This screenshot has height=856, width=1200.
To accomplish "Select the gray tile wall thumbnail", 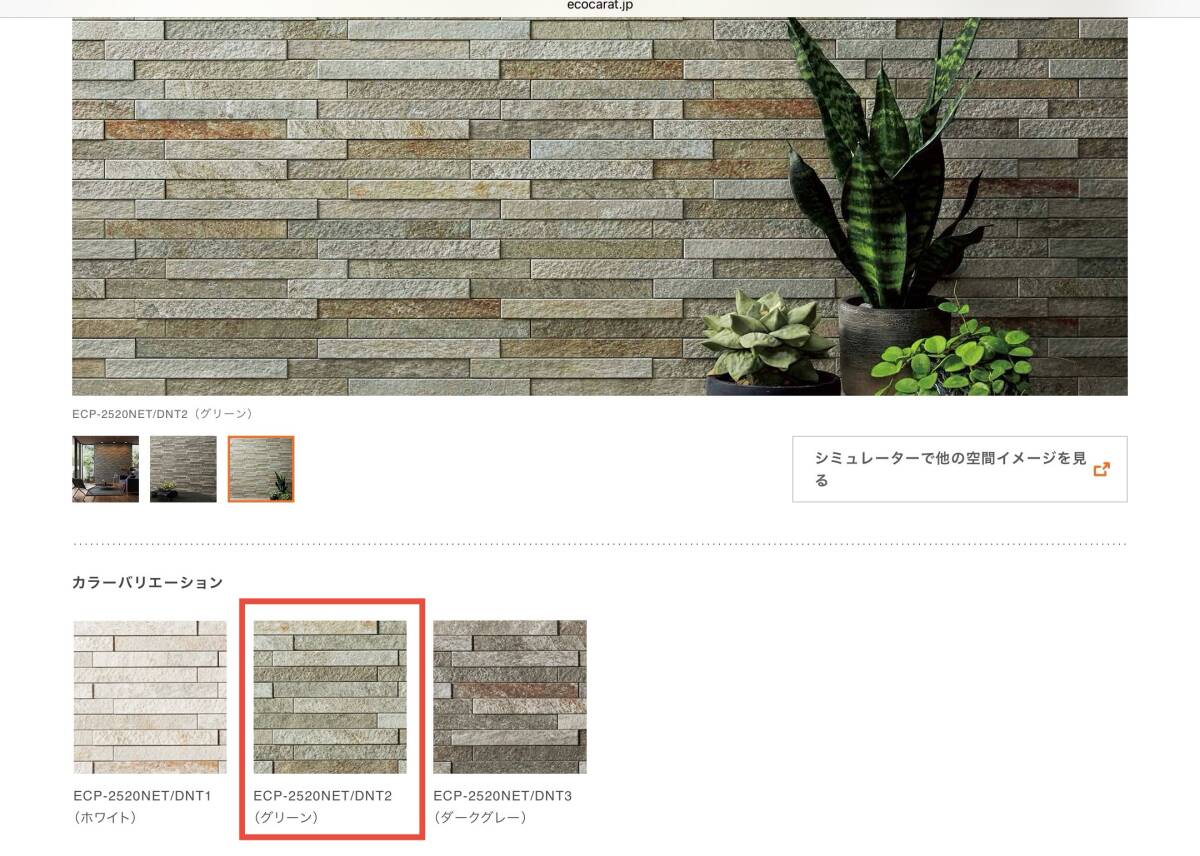I will click(183, 469).
